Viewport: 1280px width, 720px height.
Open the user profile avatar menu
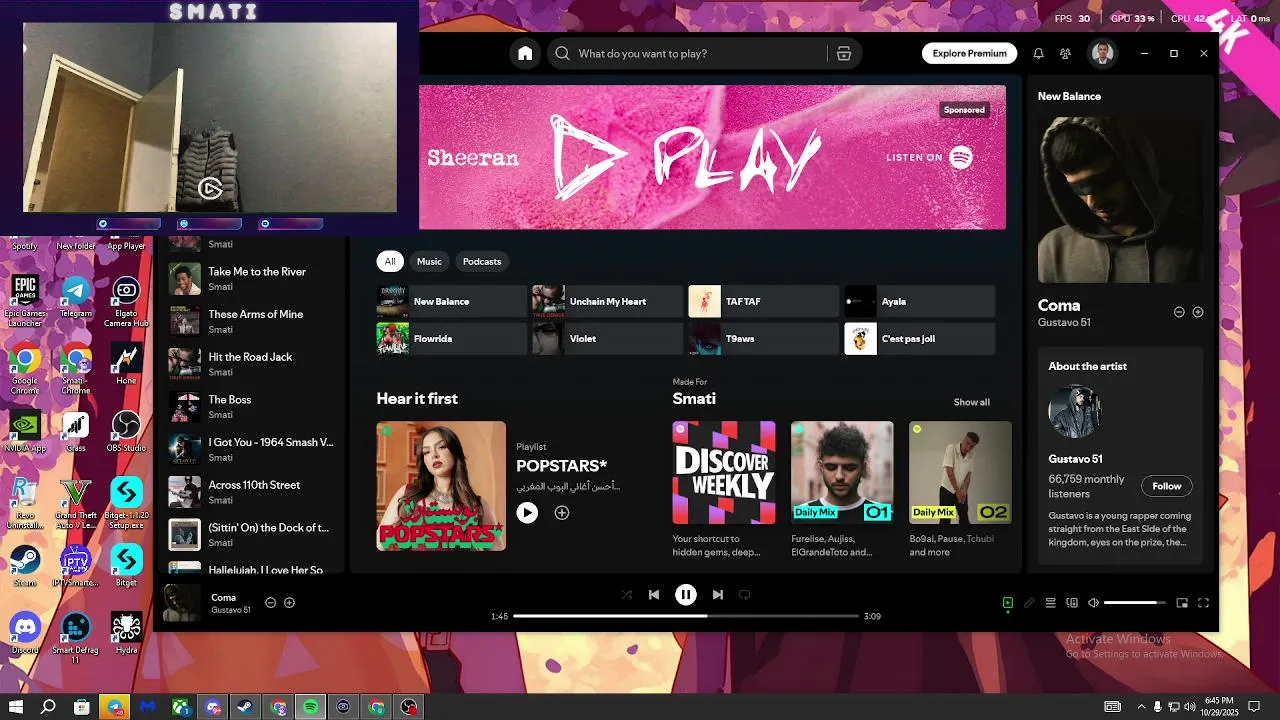1103,53
